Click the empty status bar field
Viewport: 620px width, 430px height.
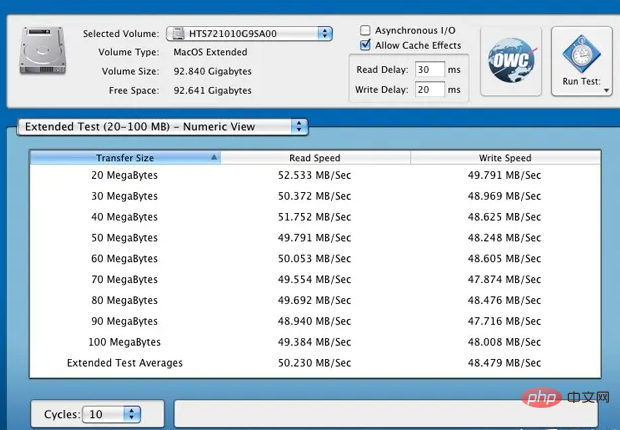click(385, 413)
